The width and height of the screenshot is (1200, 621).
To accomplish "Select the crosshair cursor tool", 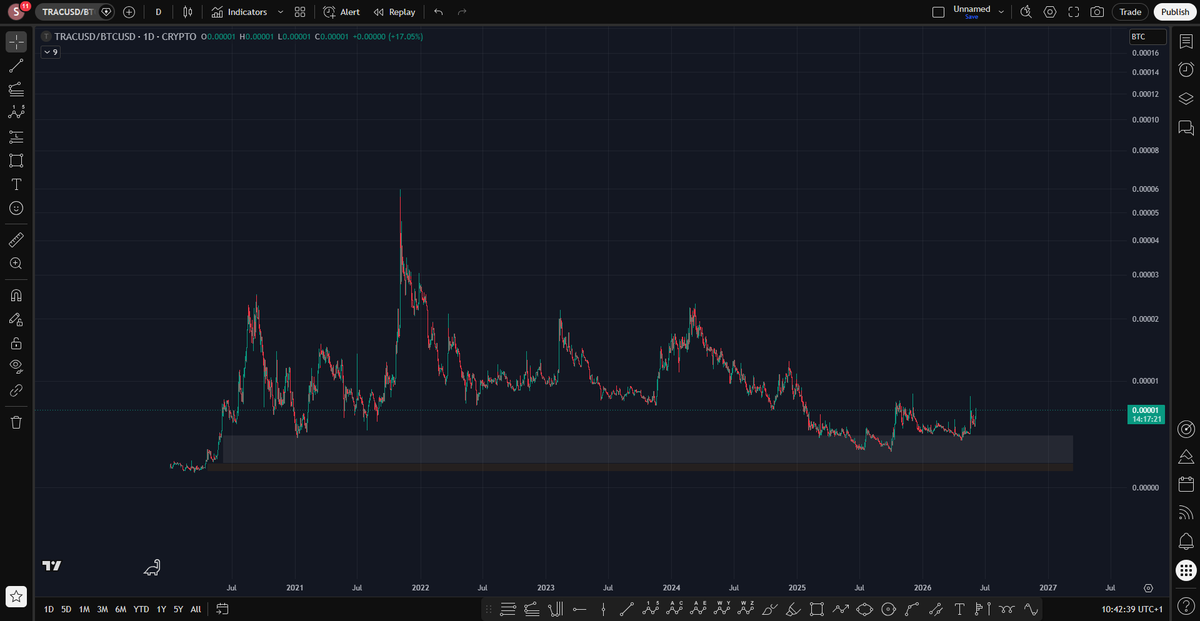I will (16, 42).
